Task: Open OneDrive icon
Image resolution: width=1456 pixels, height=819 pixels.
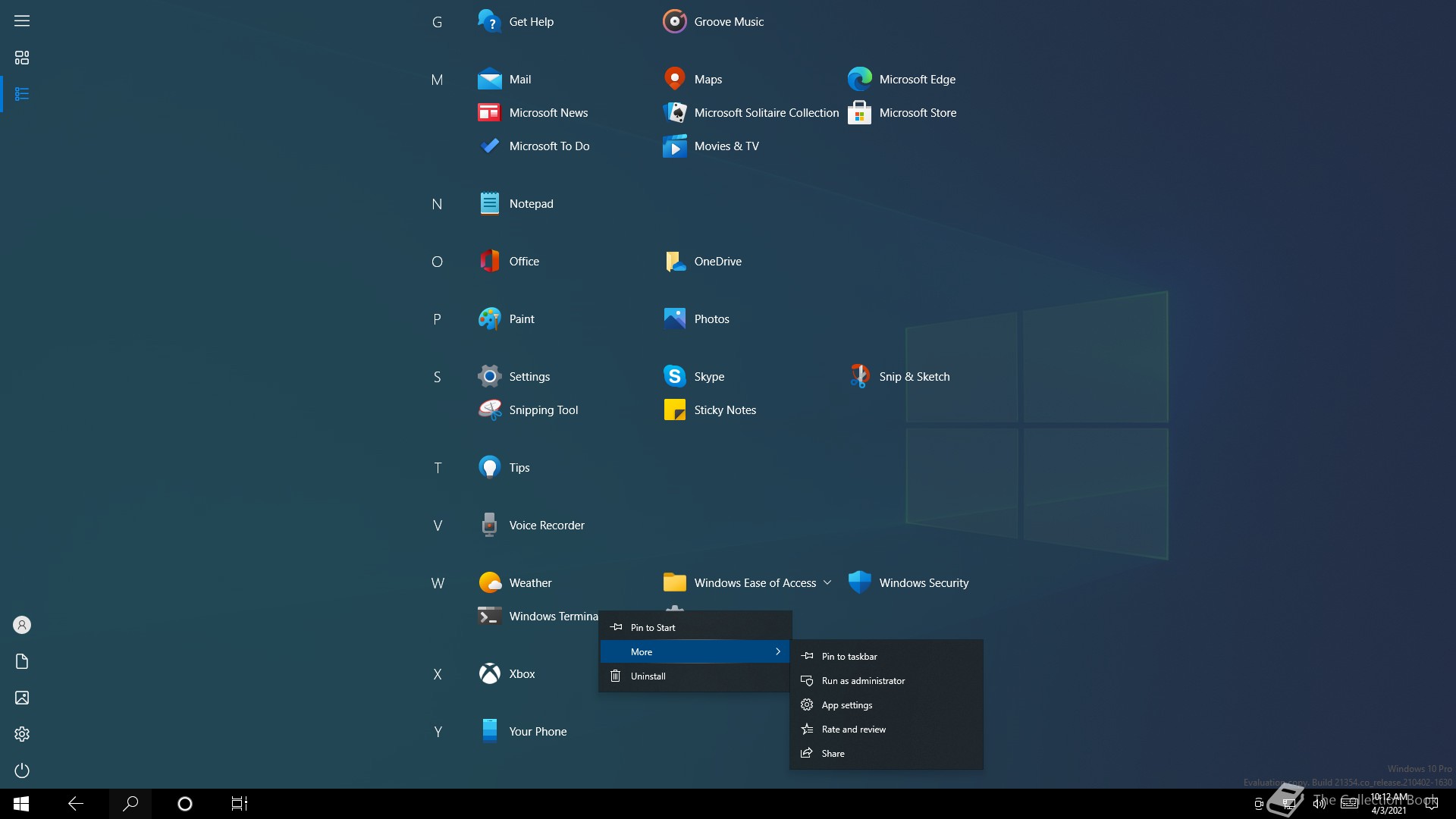Action: tap(674, 261)
